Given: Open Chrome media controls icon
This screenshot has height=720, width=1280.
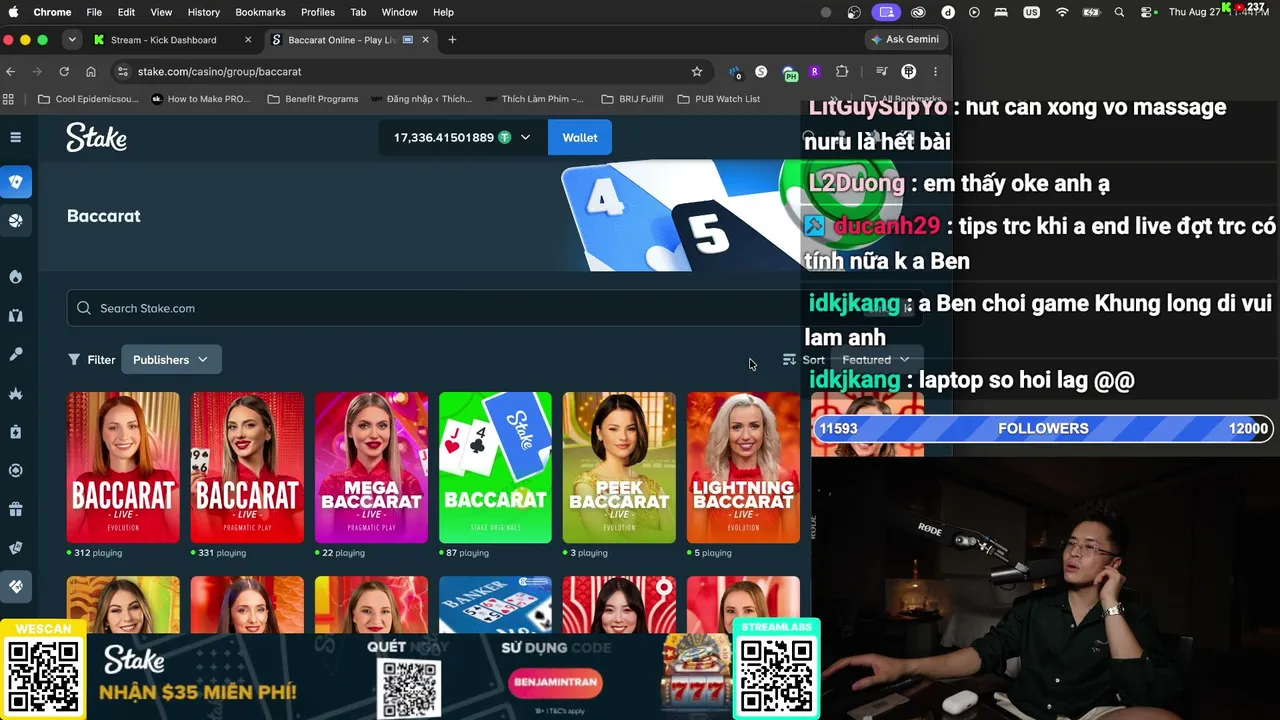Looking at the screenshot, I should [881, 72].
